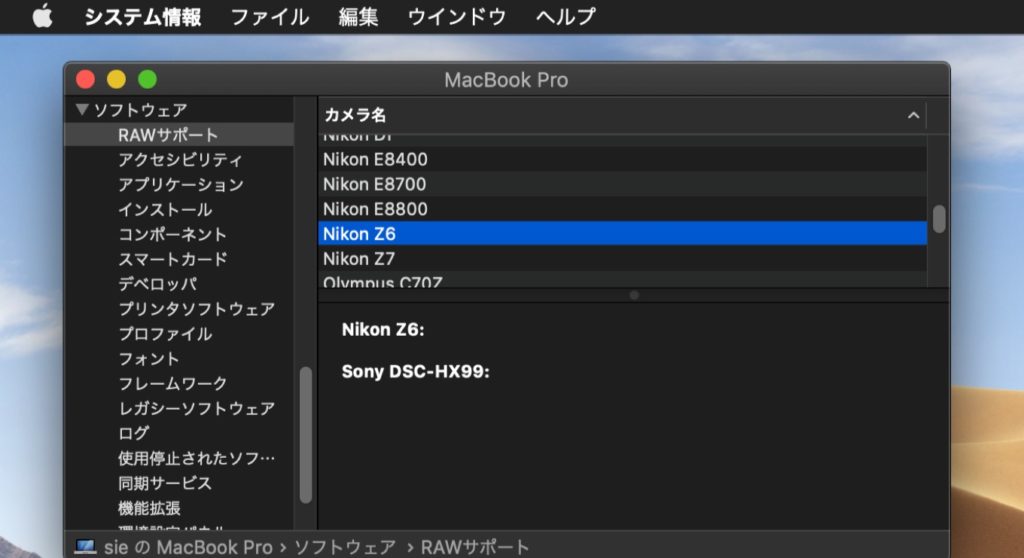
Task: Collapse the ソフトウェア section triangle
Action: tap(82, 109)
